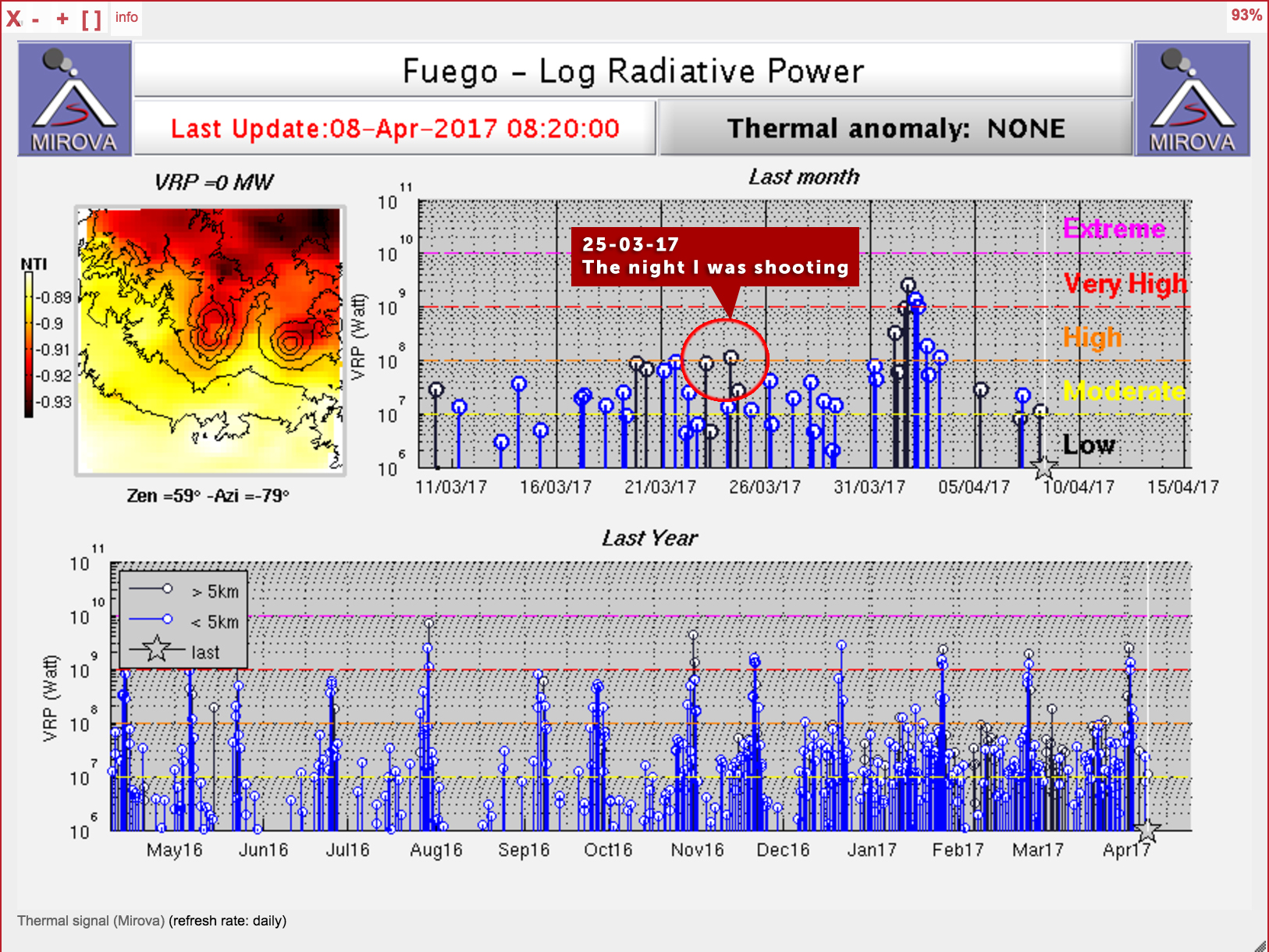1269x952 pixels.
Task: Click the Nov16 axis label
Action: [697, 851]
